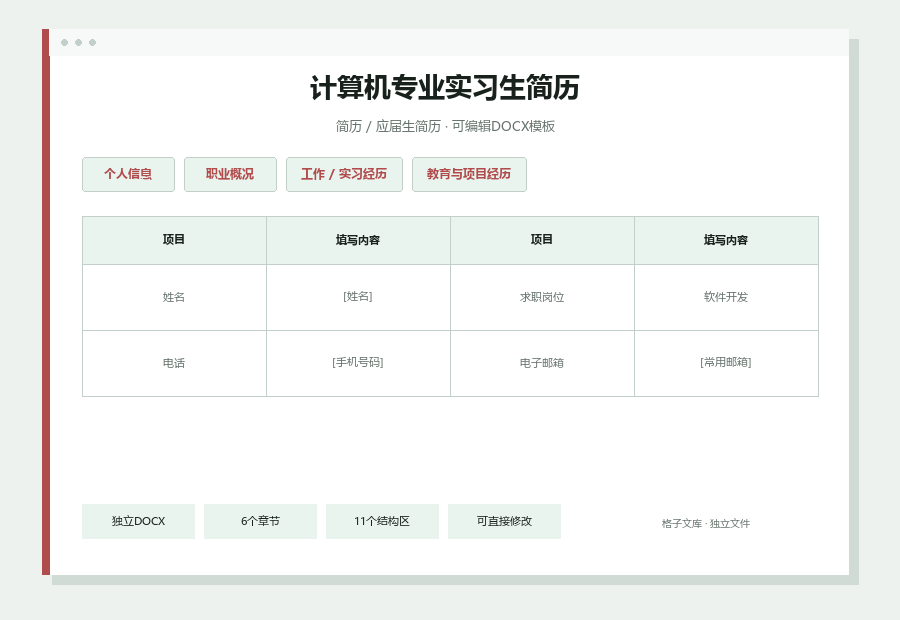Select the 求职岗位 cell

click(542, 297)
